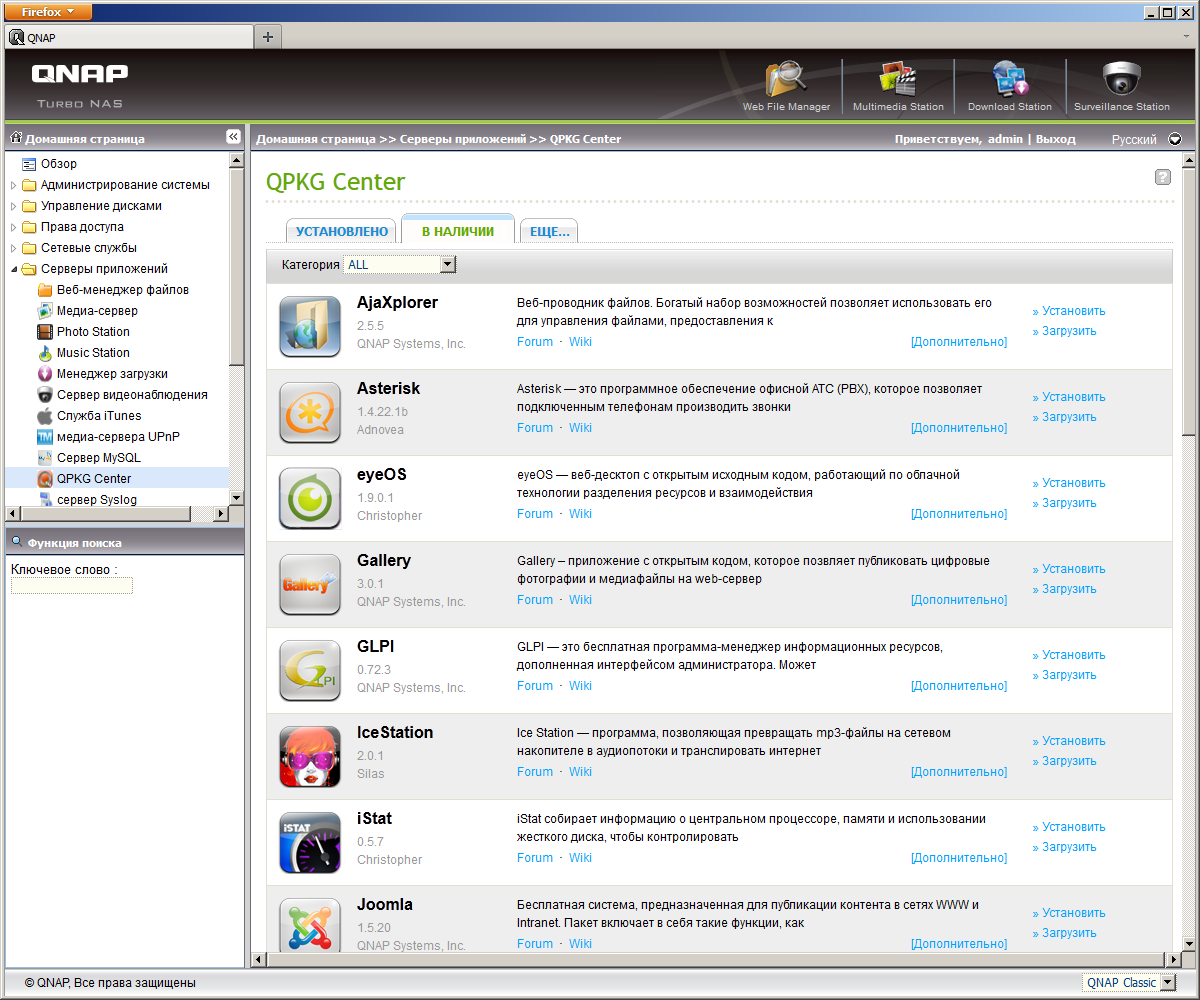
Task: Open the help question mark icon
Action: [x=1162, y=177]
